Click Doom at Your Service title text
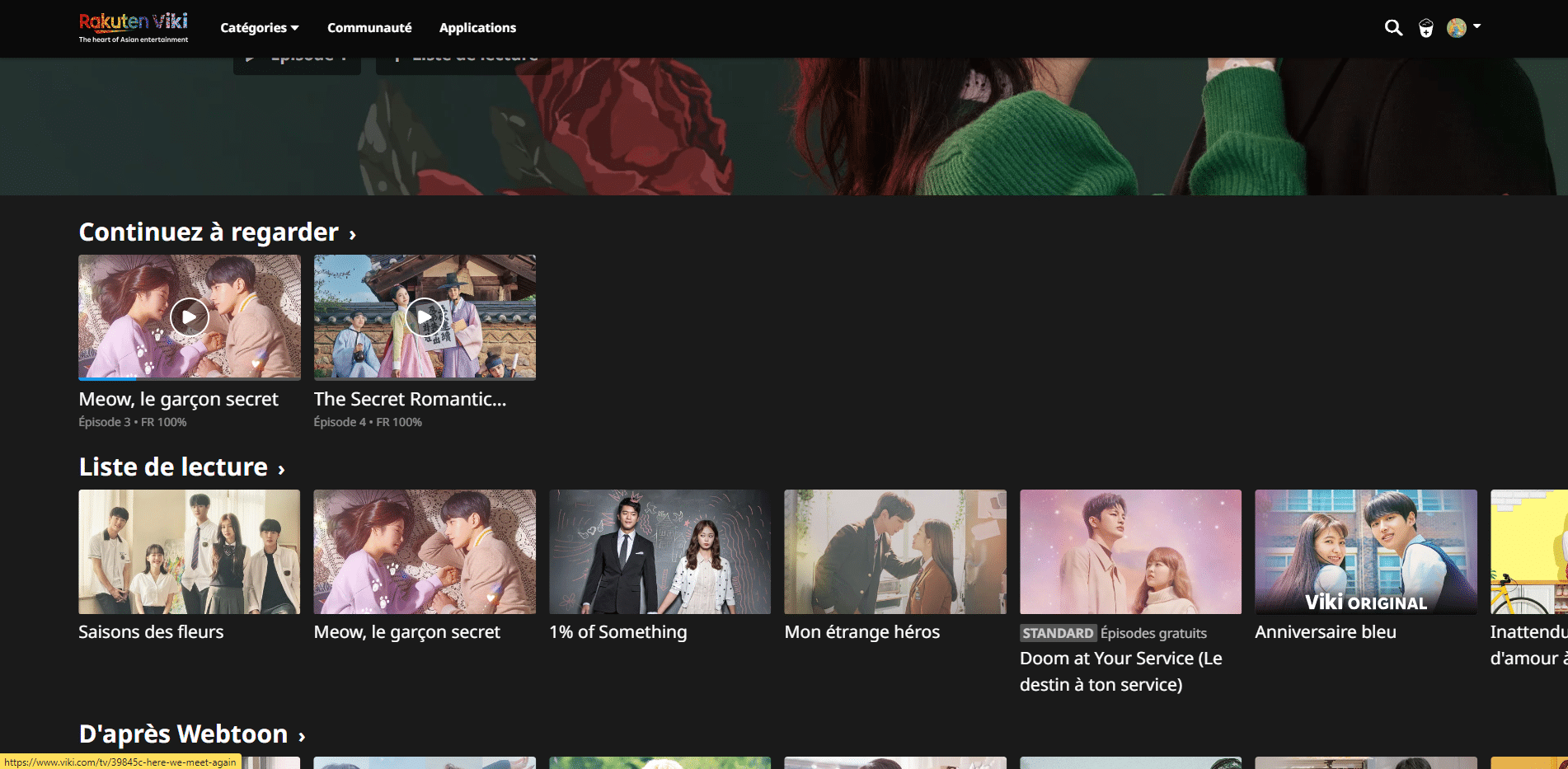 point(1121,672)
